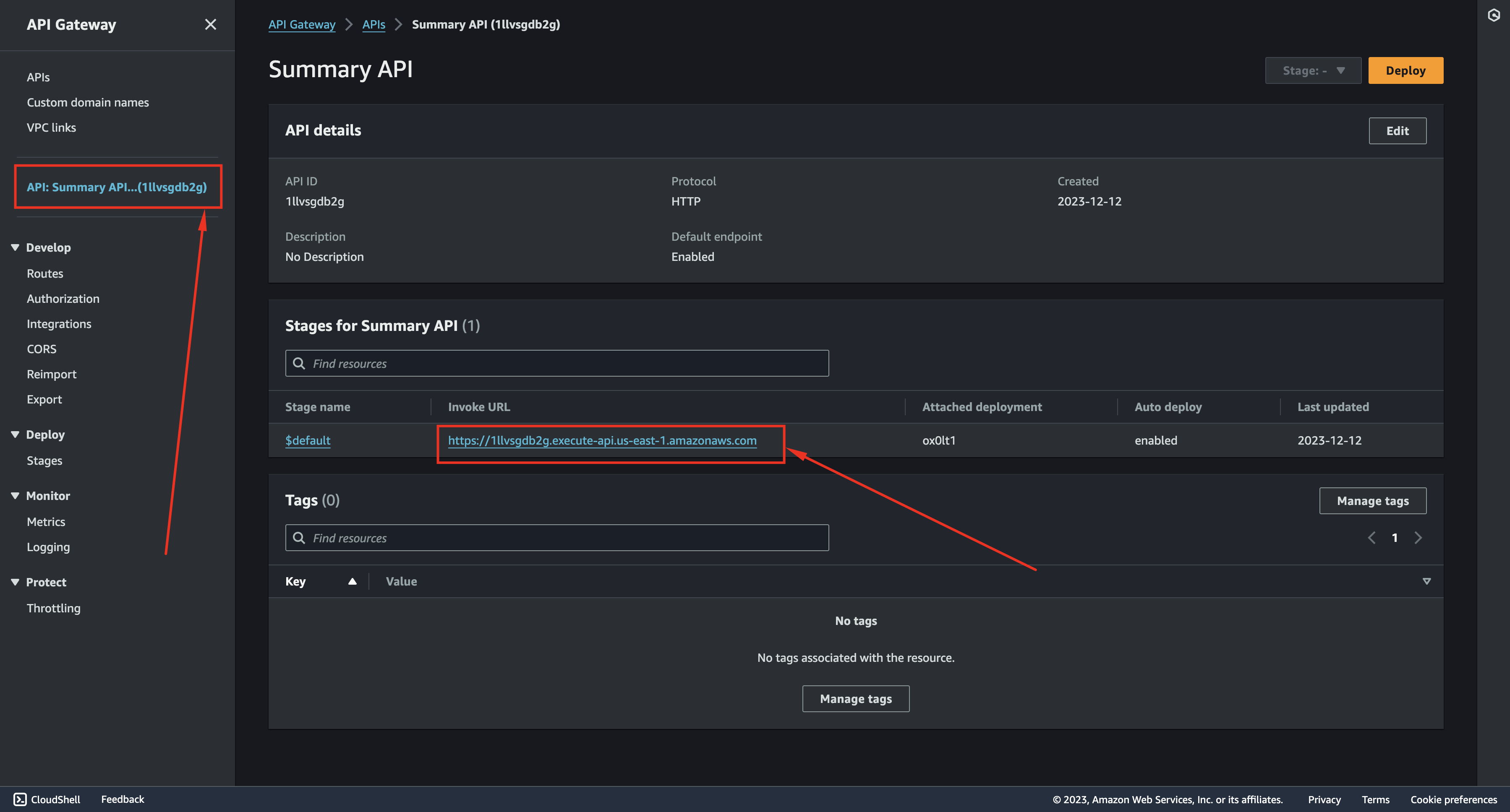Open Logging under Monitor
Image resolution: width=1510 pixels, height=812 pixels.
tap(48, 547)
